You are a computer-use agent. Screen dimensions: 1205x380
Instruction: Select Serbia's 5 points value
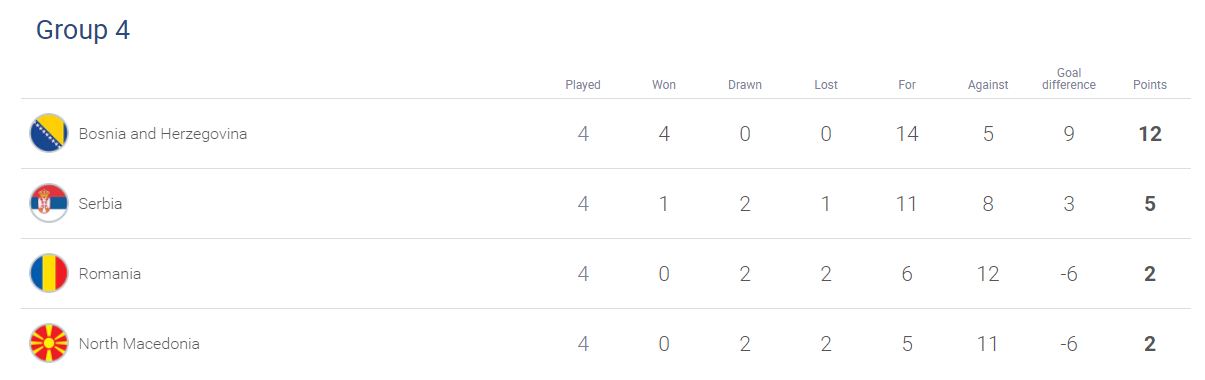[x=1150, y=204]
